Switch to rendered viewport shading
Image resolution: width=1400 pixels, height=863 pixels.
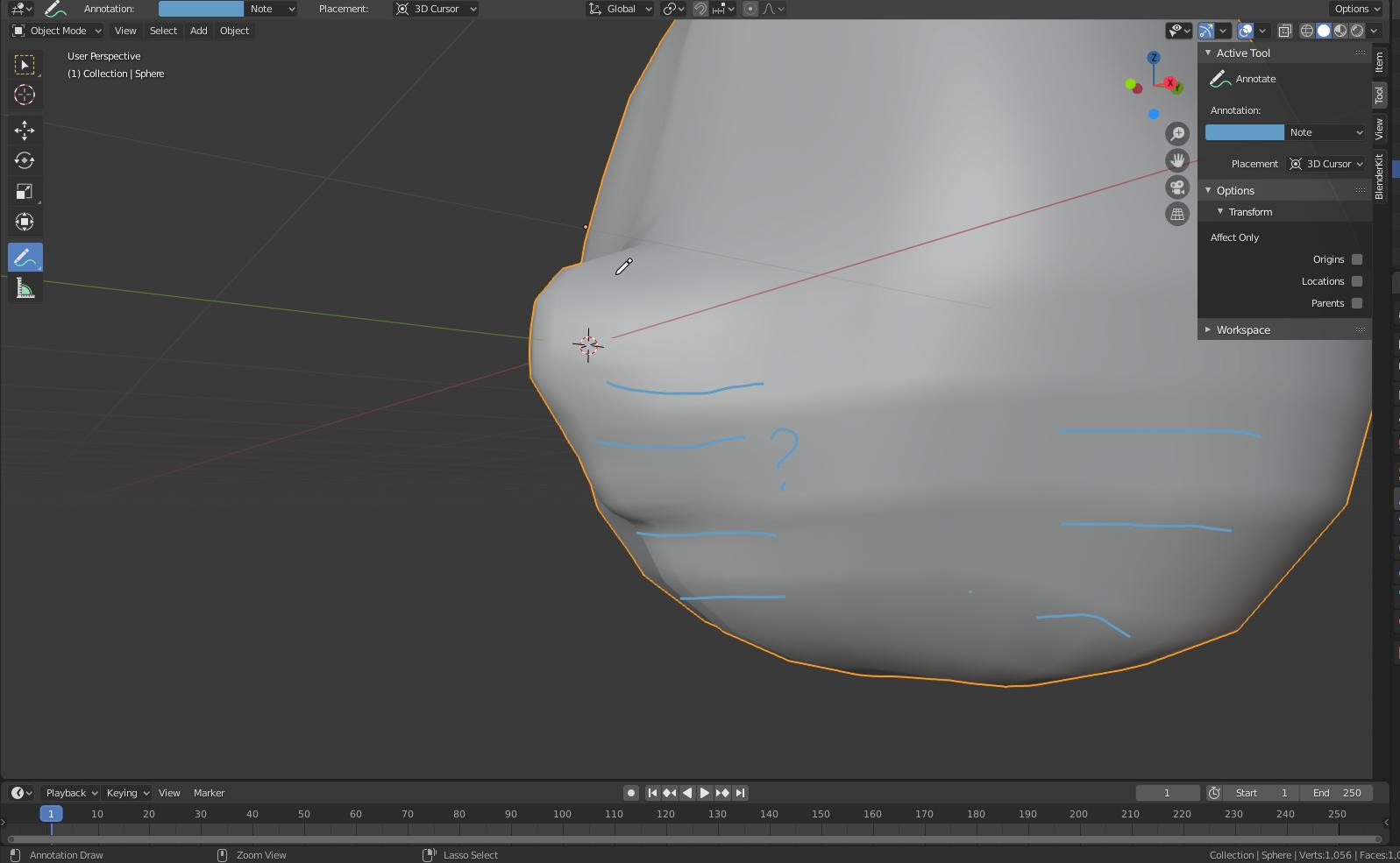(1357, 31)
